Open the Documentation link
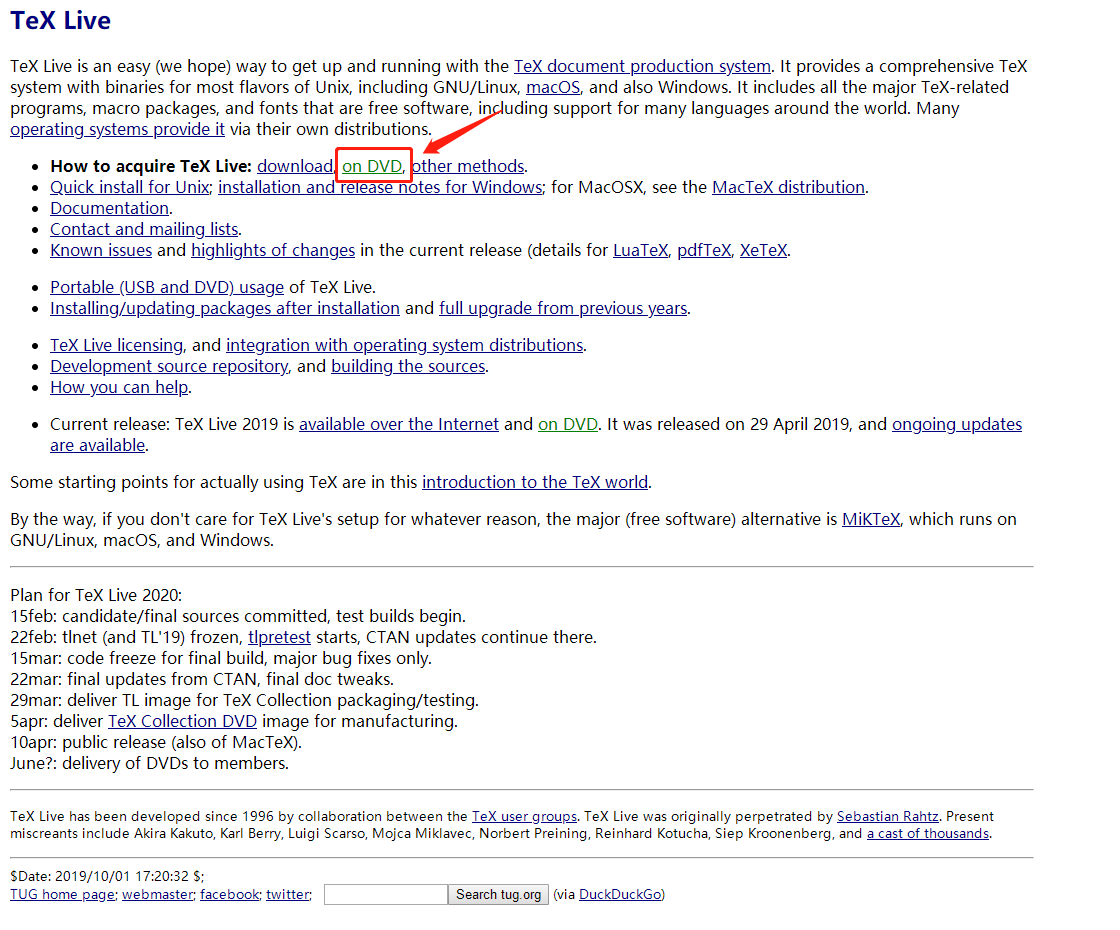This screenshot has height=930, width=1120. (109, 209)
